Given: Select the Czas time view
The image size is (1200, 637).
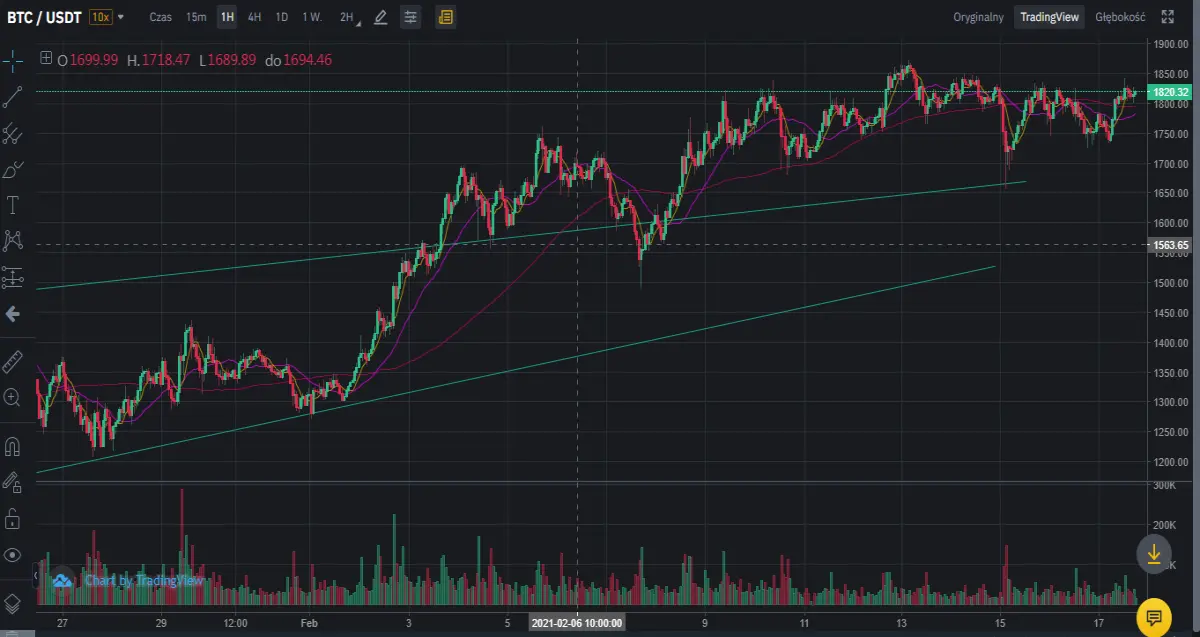Looking at the screenshot, I should [160, 17].
